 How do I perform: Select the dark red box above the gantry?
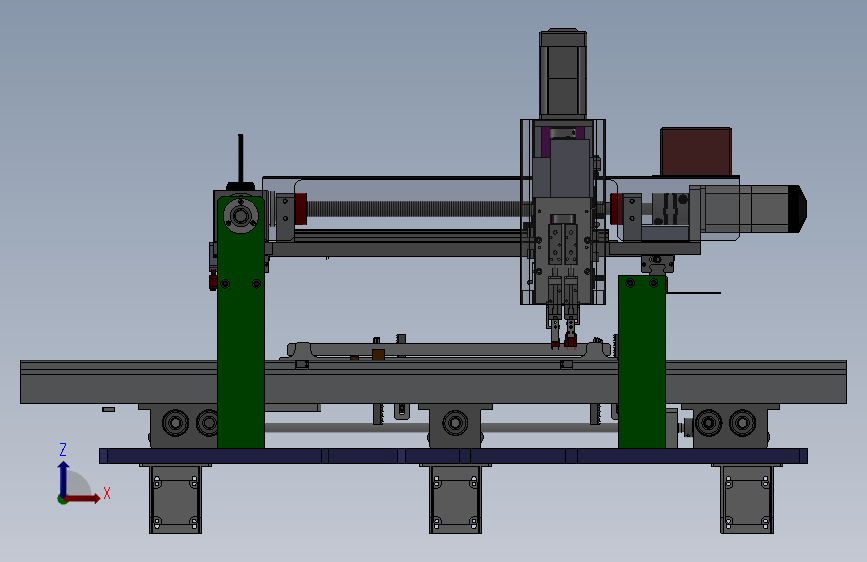[696, 152]
